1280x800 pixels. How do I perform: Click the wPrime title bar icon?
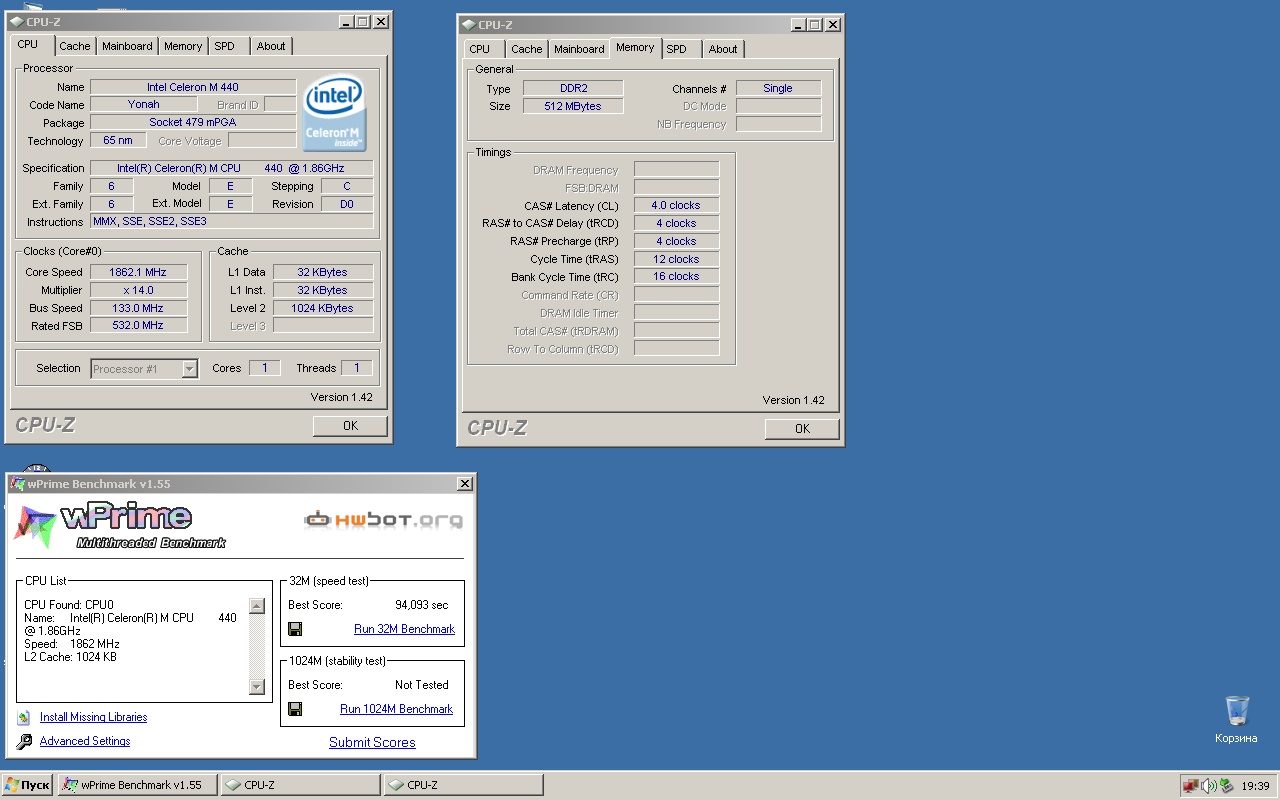[17, 484]
